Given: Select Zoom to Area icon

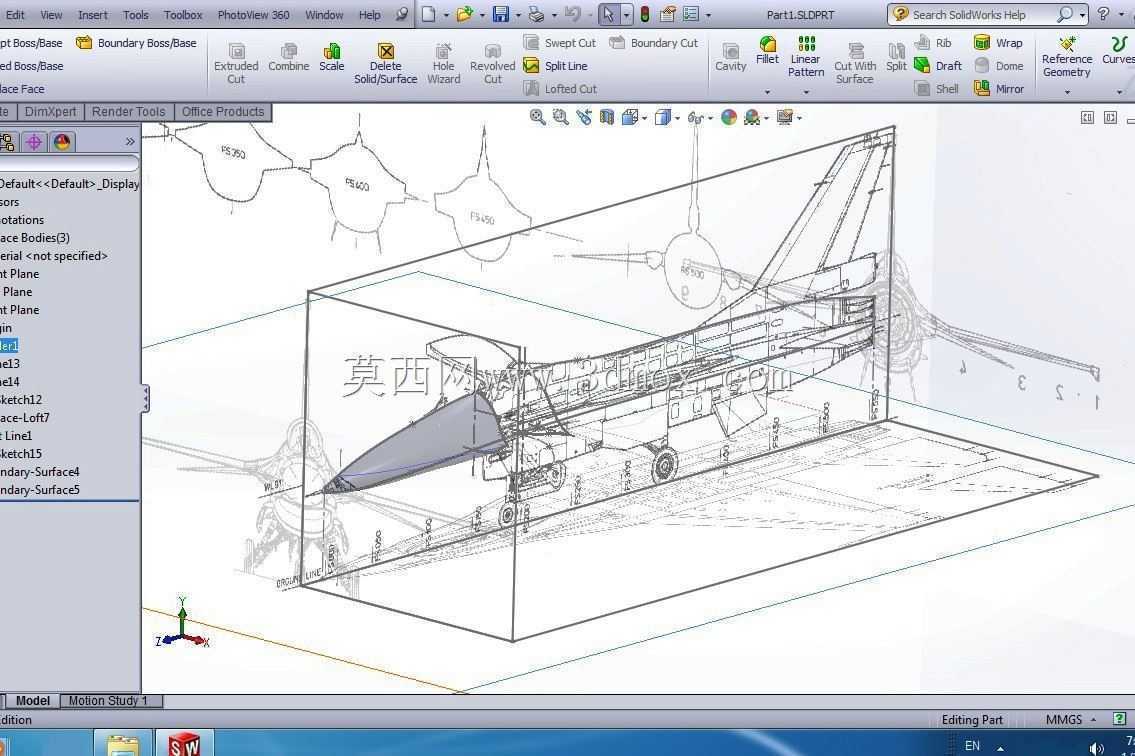Looking at the screenshot, I should pyautogui.click(x=560, y=117).
